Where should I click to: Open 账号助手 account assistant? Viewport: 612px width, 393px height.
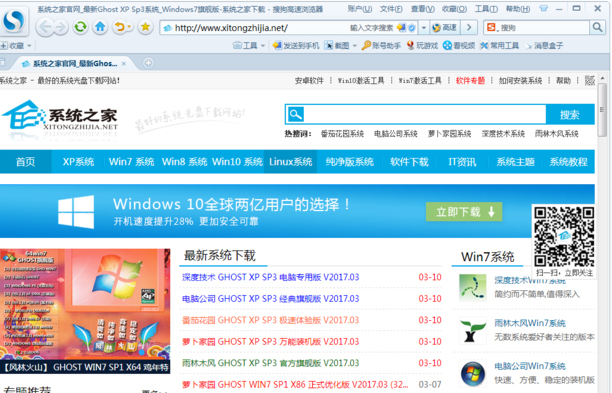(x=381, y=46)
